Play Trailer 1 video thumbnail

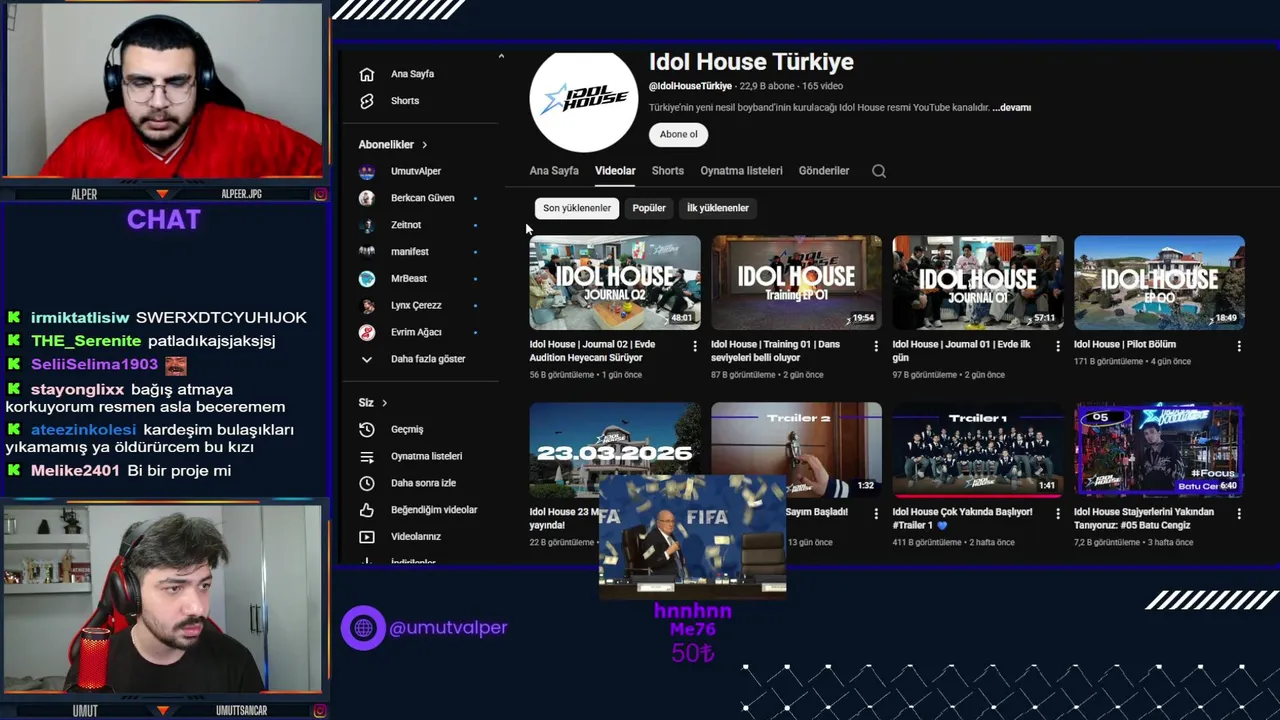click(x=978, y=450)
